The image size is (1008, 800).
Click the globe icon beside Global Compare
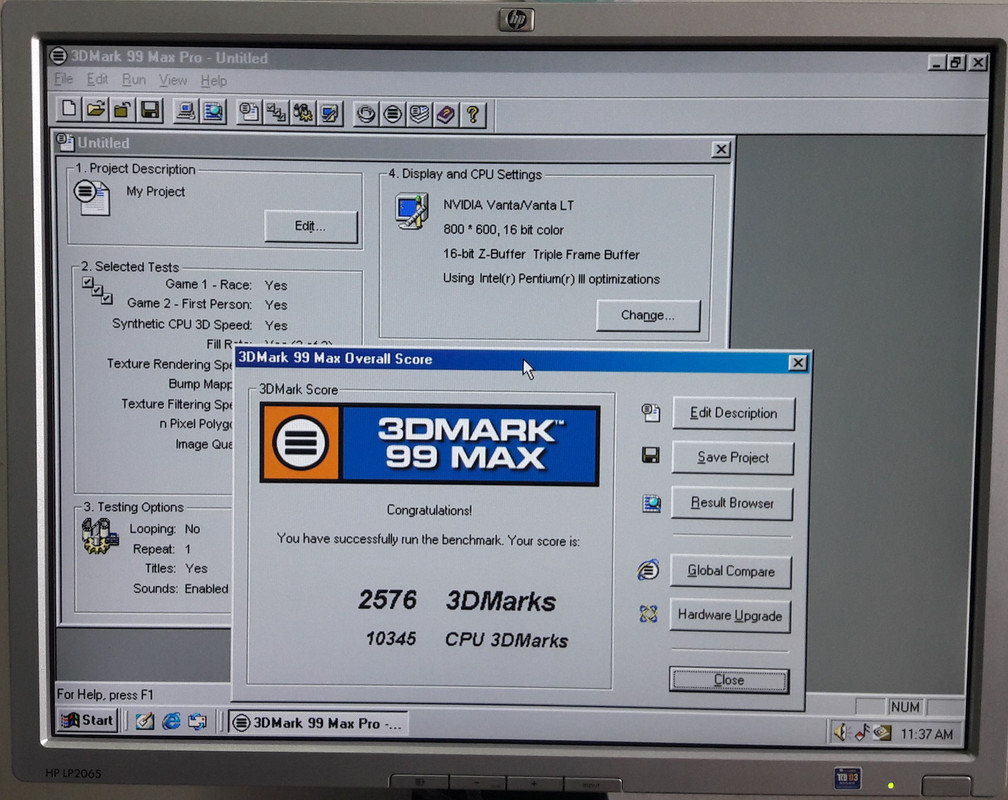coord(648,570)
